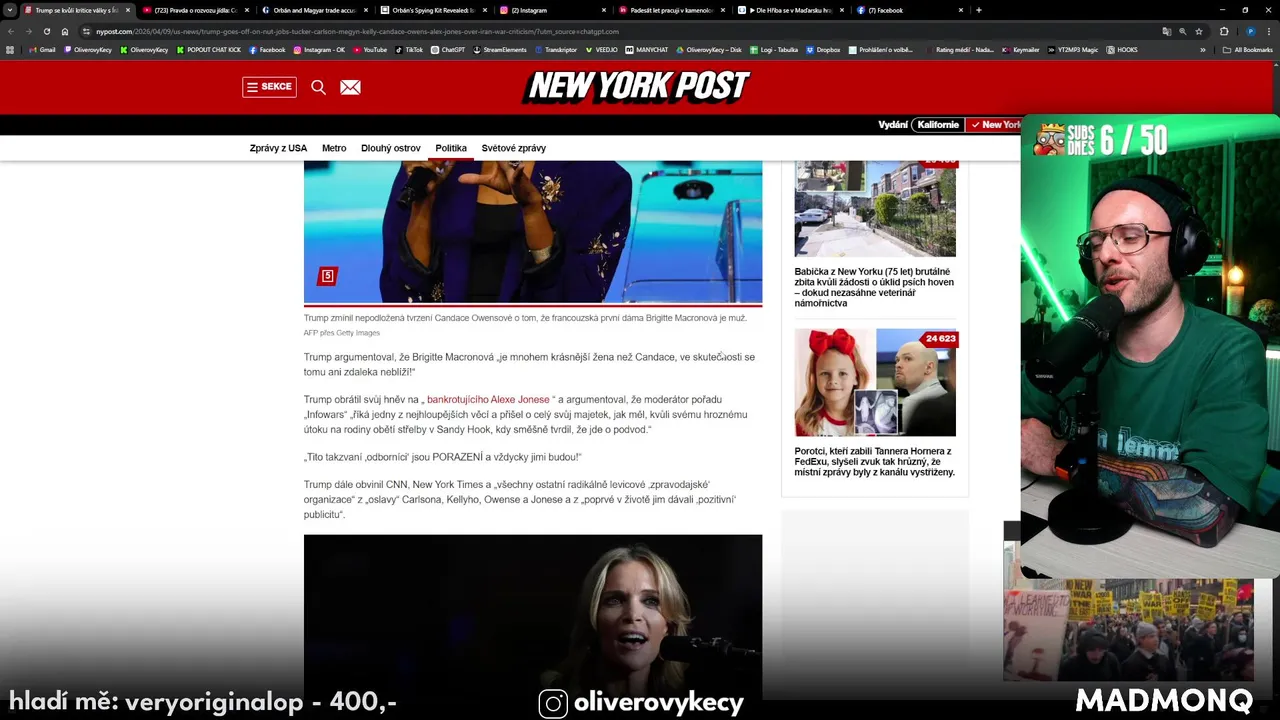
Task: Open the Politika nav item
Action: (451, 148)
